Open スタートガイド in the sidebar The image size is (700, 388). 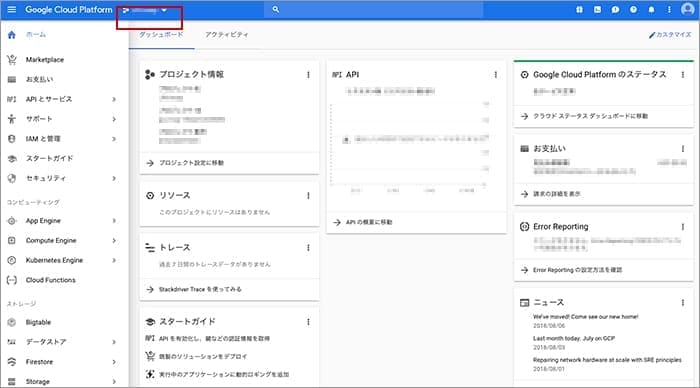(x=49, y=159)
